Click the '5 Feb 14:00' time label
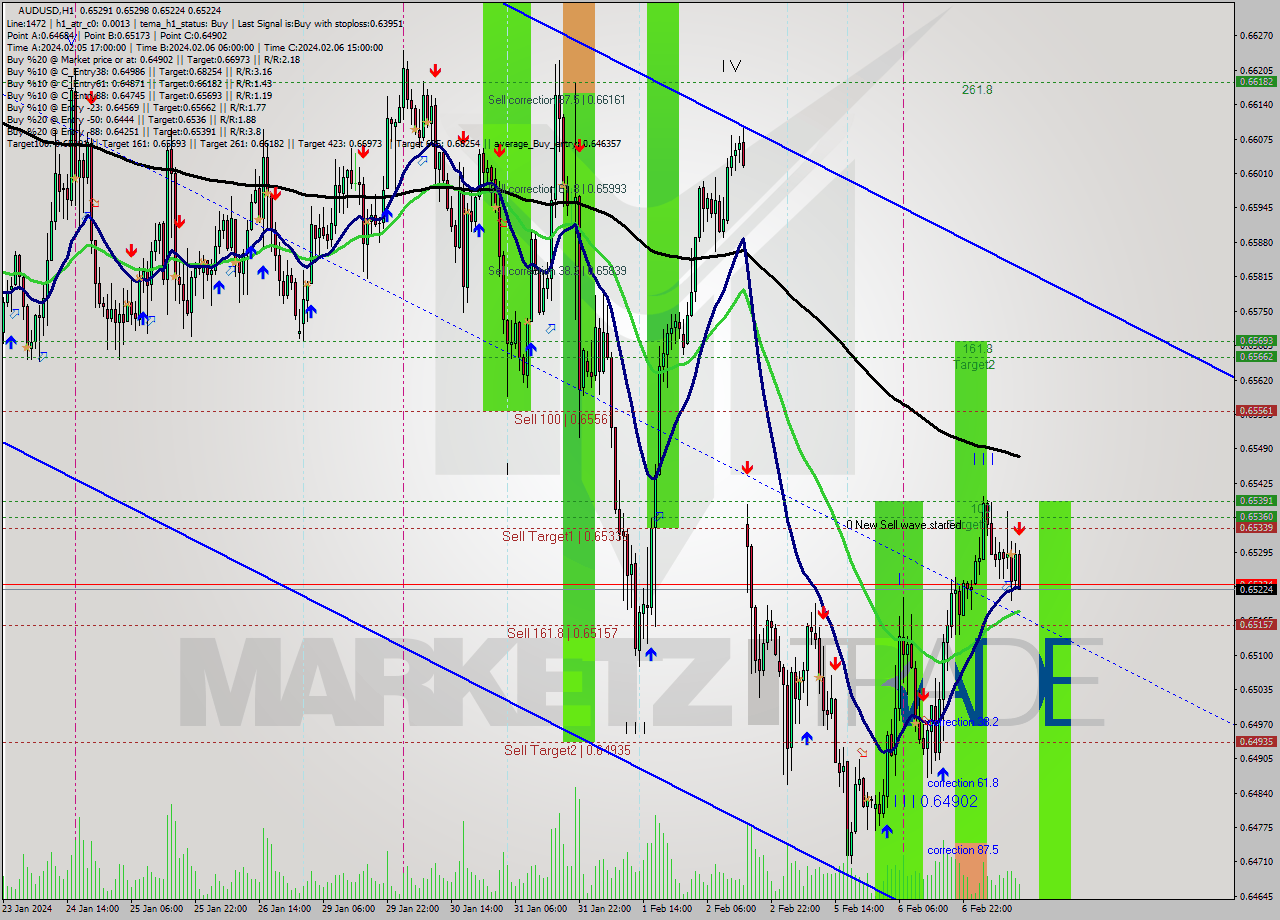The image size is (1280, 920). 861,909
